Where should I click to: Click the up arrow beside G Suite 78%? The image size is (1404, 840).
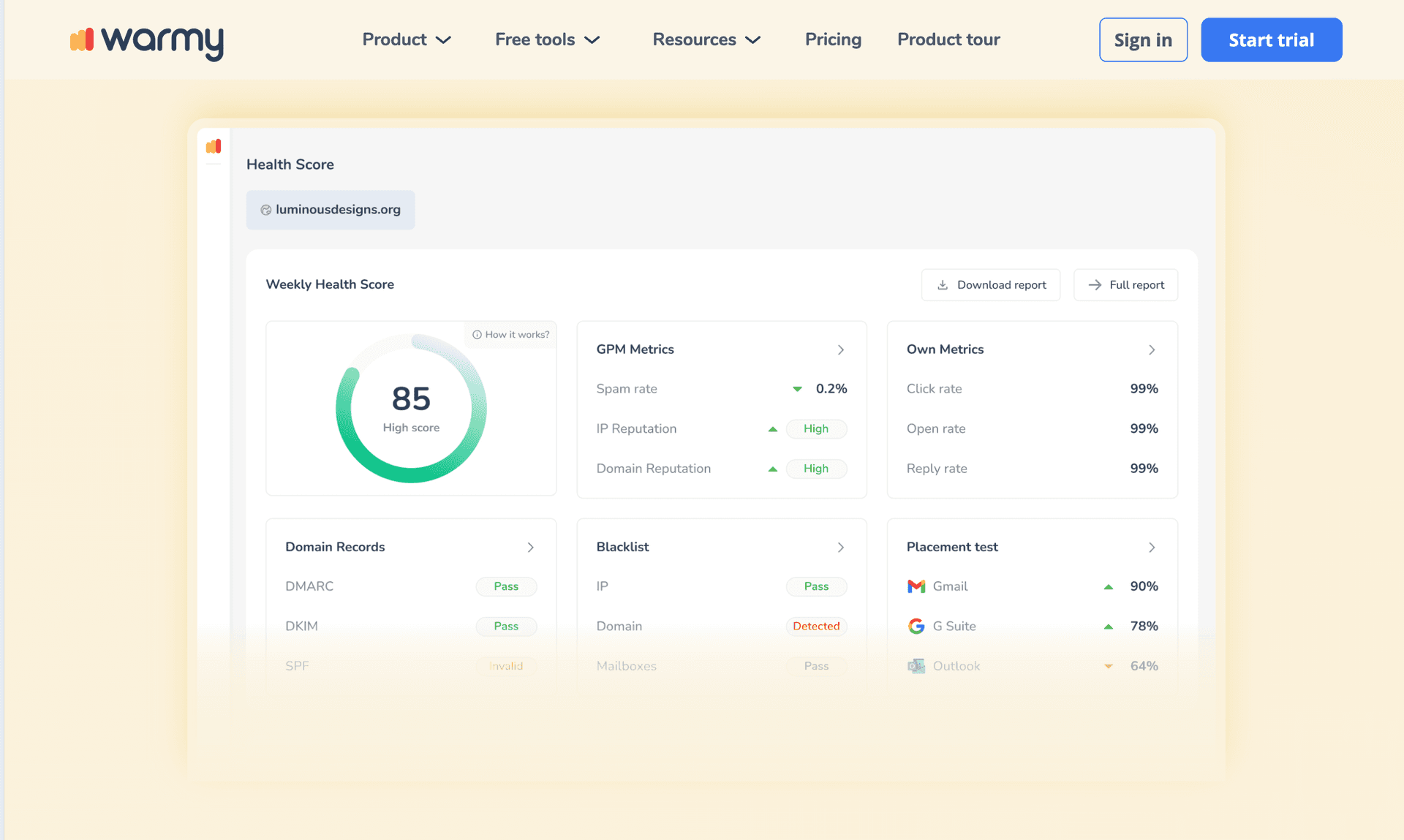[1109, 627]
